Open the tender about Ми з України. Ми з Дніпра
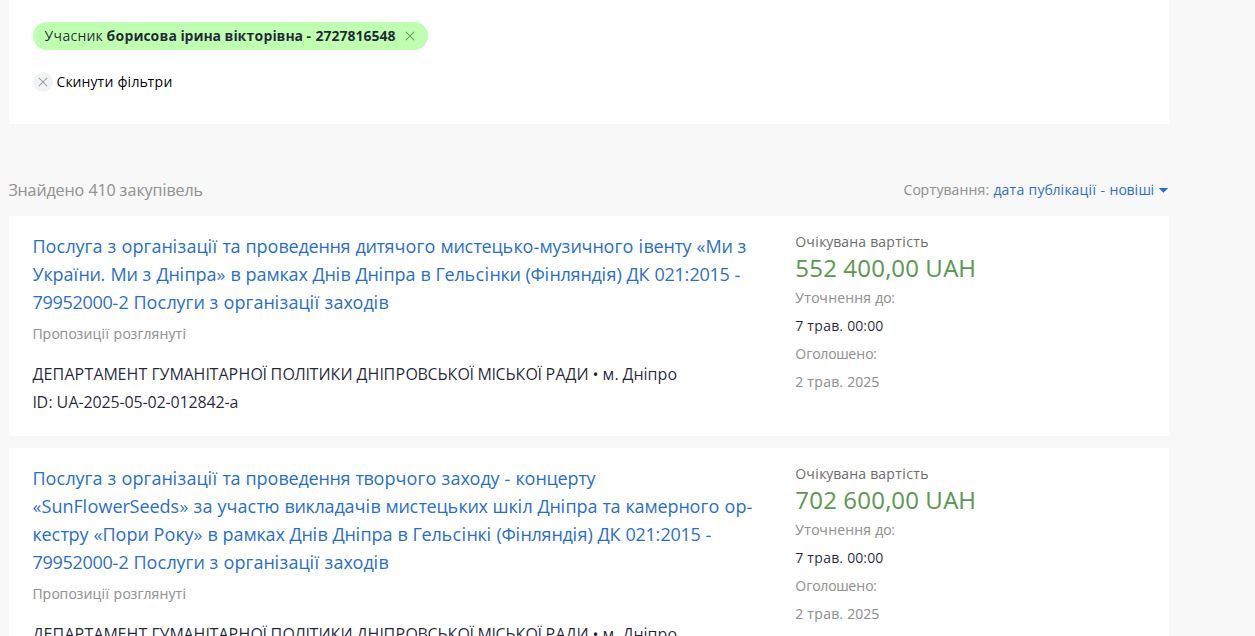1255x636 pixels. [x=390, y=276]
